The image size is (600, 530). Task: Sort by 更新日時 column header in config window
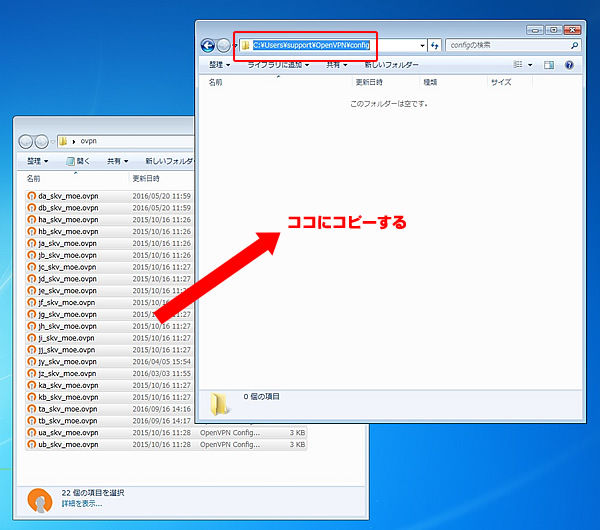(x=370, y=83)
